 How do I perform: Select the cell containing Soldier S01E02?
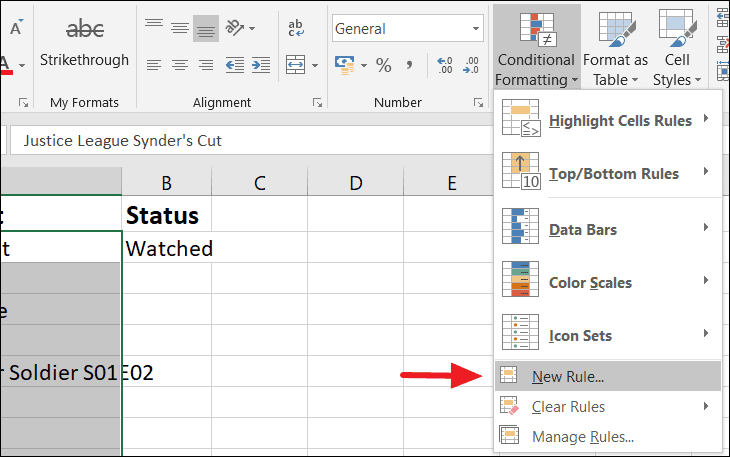coord(61,372)
